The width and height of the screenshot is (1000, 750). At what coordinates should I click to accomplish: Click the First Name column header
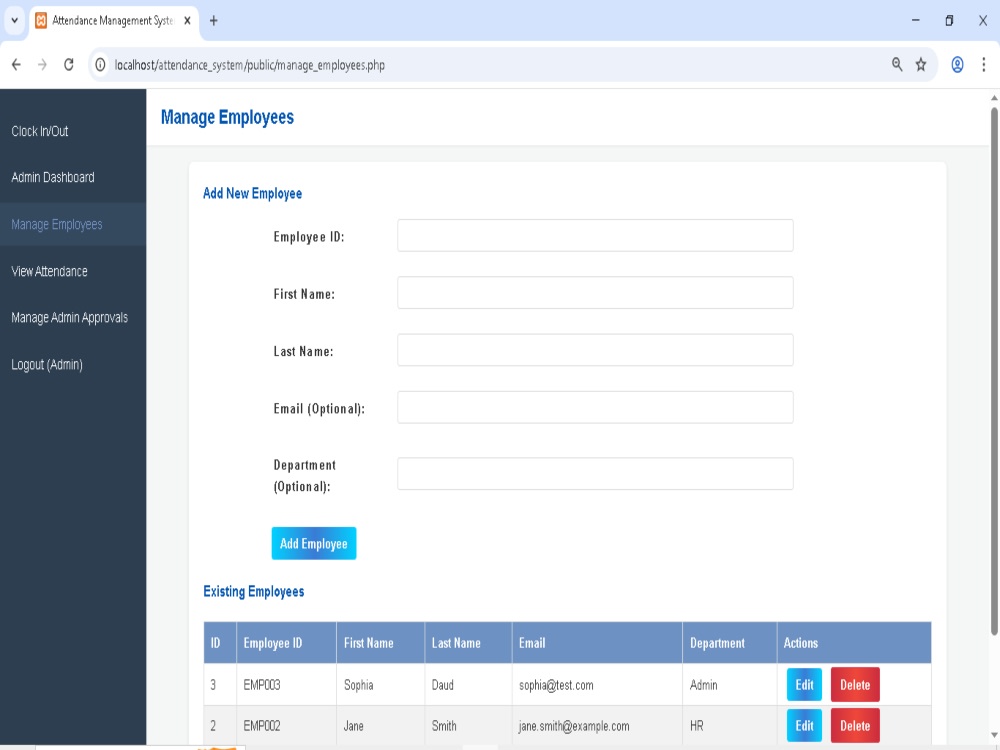(x=380, y=643)
